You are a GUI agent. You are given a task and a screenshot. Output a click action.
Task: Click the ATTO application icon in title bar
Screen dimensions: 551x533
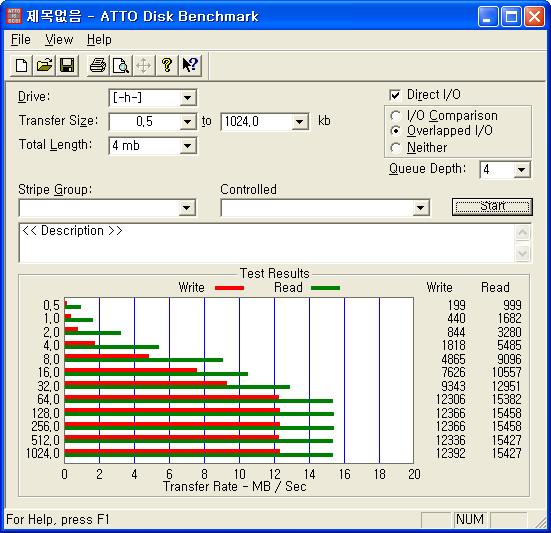(x=14, y=16)
